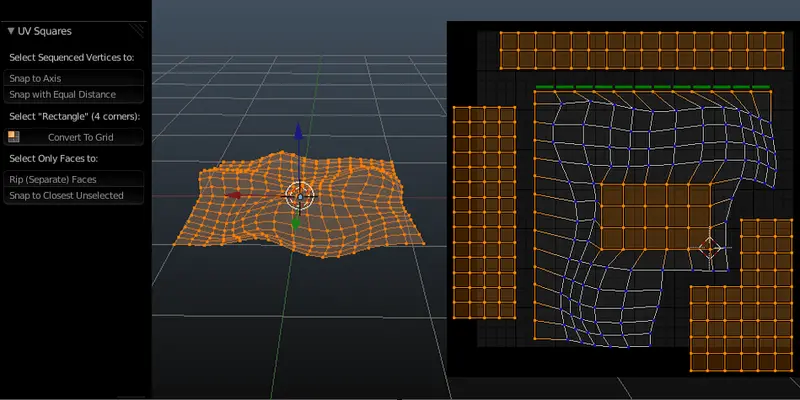Click the Convert To Grid button

point(73,137)
